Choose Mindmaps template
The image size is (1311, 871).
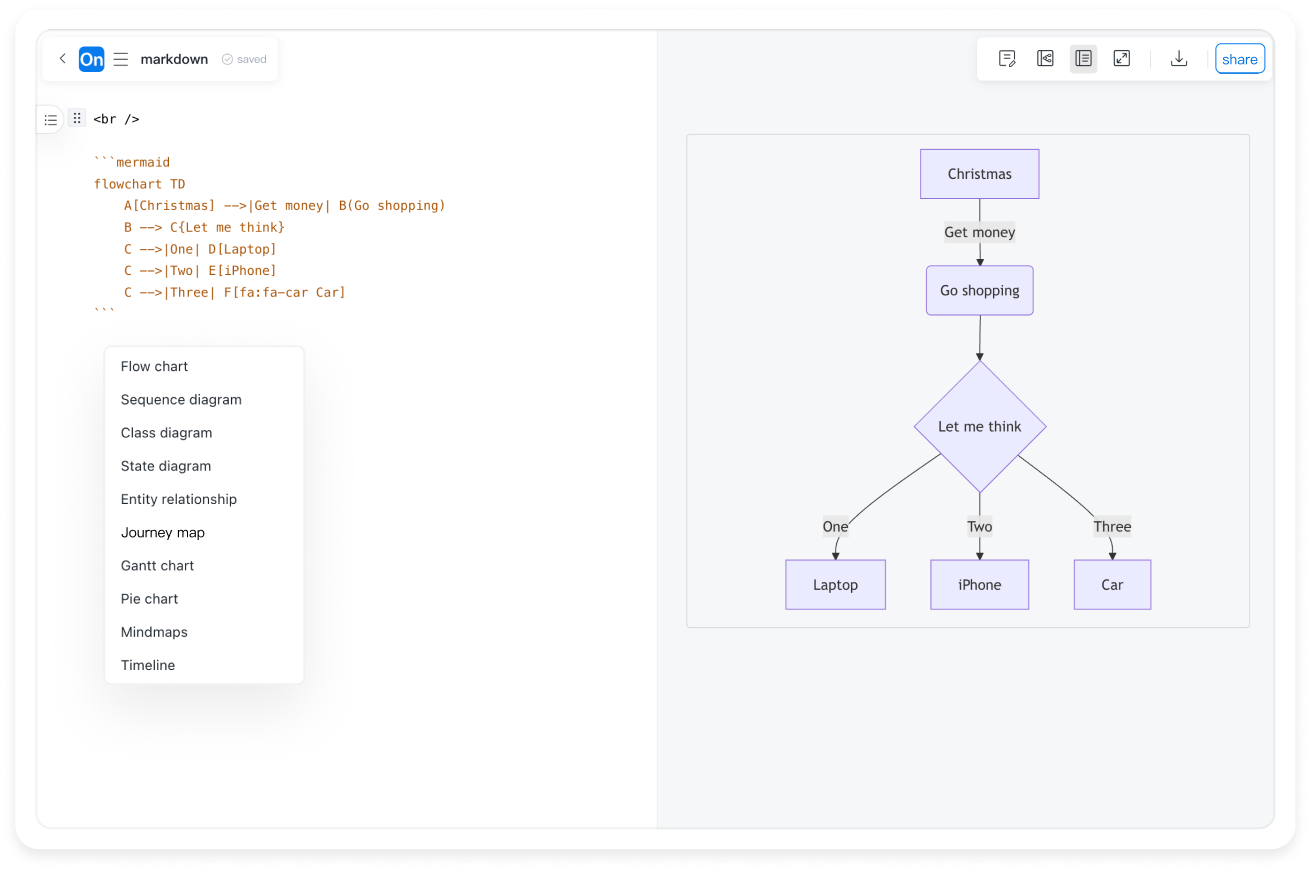[204, 632]
